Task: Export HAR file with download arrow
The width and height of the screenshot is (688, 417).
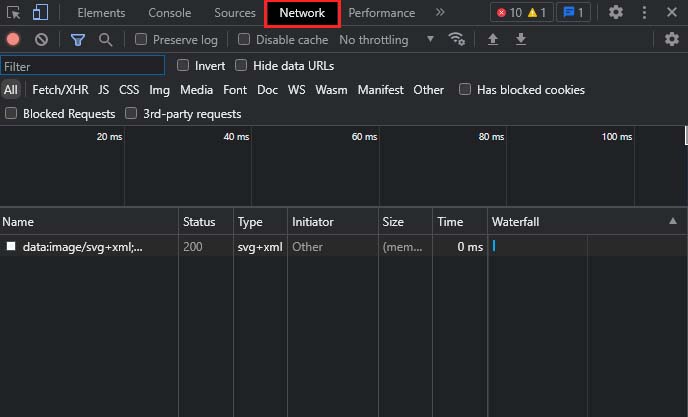Action: coord(520,40)
